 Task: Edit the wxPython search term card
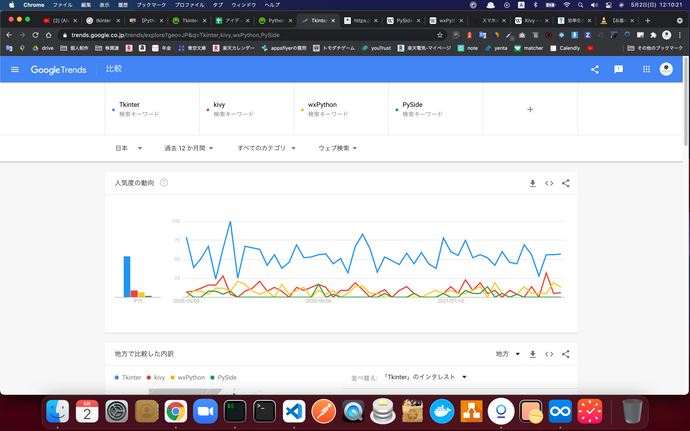[x=341, y=109]
